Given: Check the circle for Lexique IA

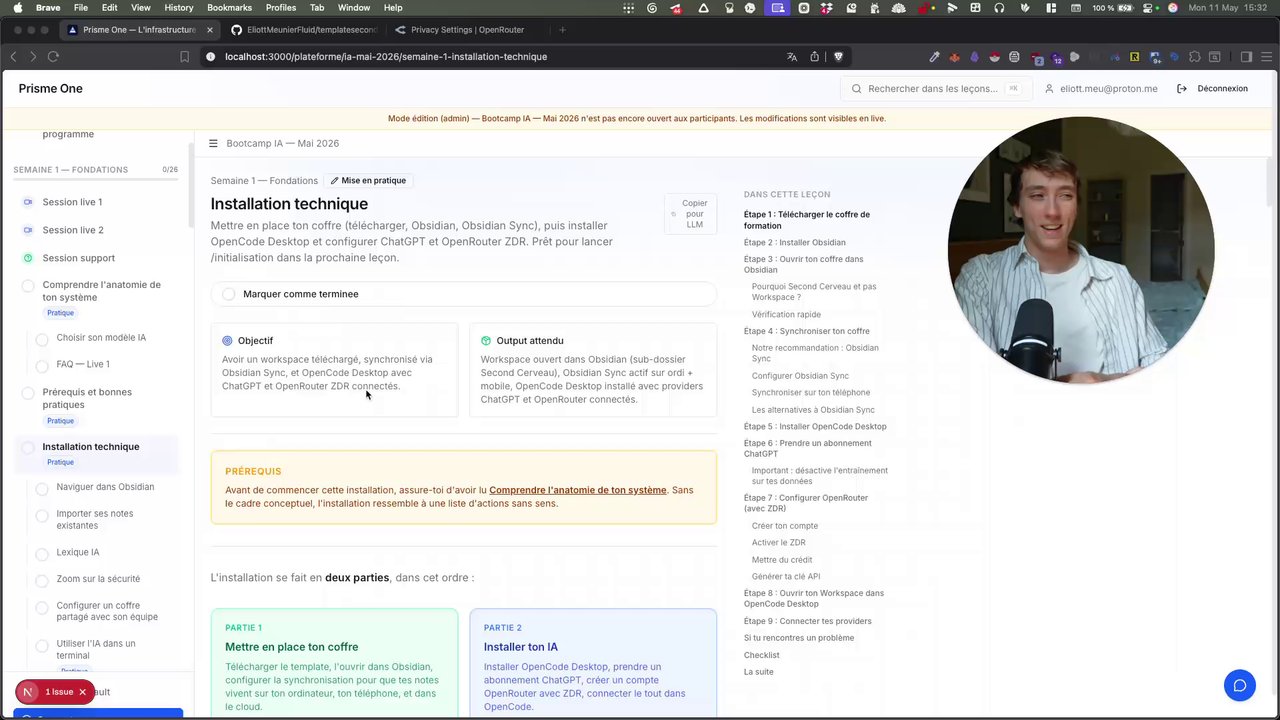Looking at the screenshot, I should point(42,554).
